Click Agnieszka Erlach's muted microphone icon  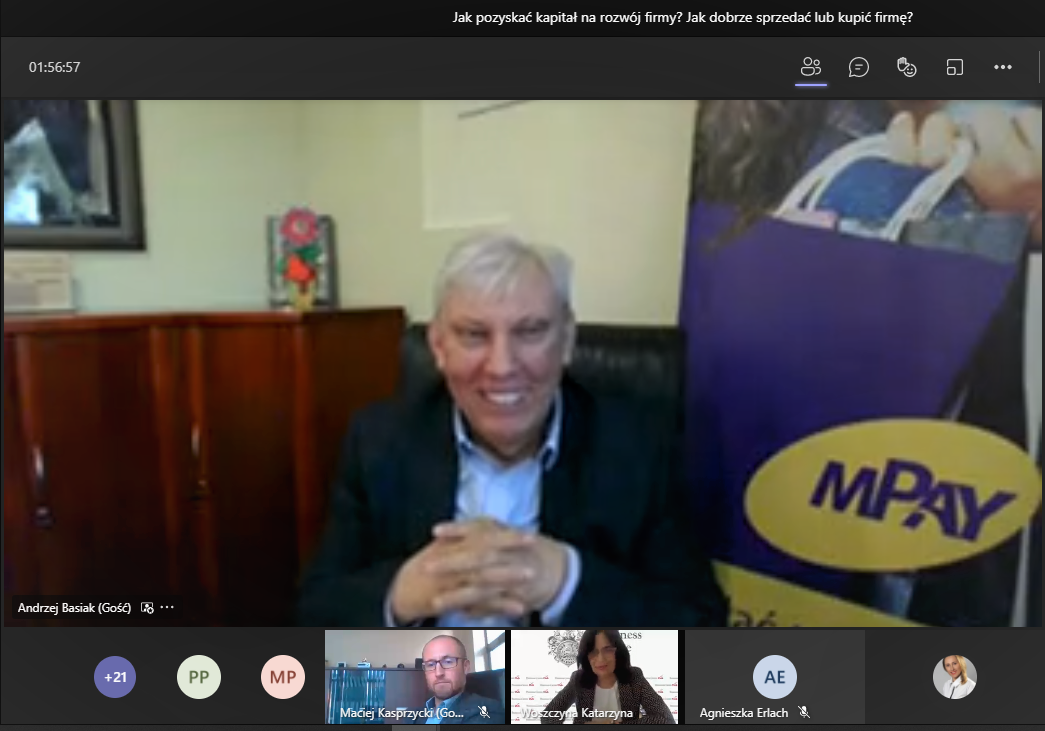click(x=804, y=713)
